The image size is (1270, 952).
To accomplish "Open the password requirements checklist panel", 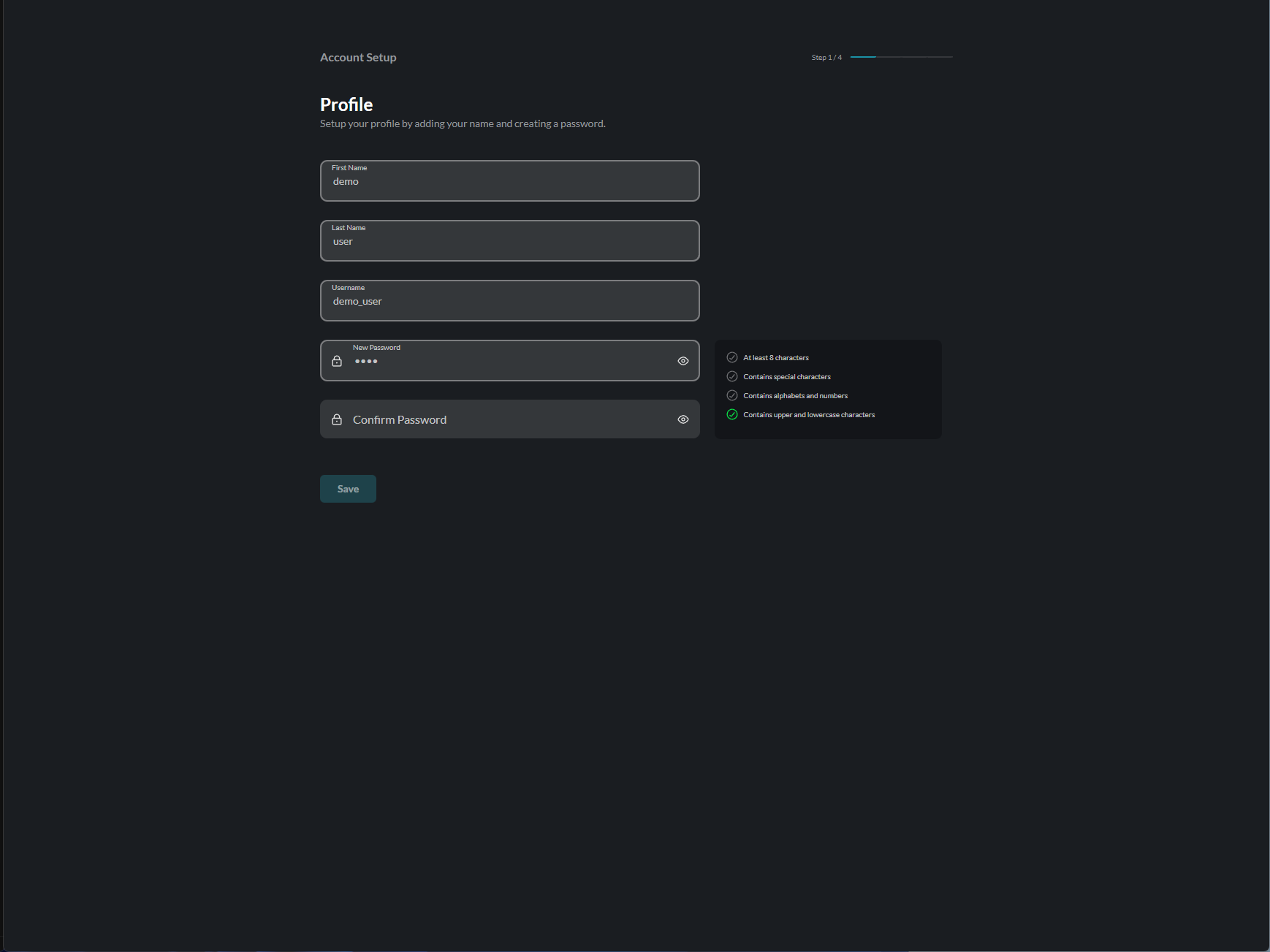I will (828, 389).
